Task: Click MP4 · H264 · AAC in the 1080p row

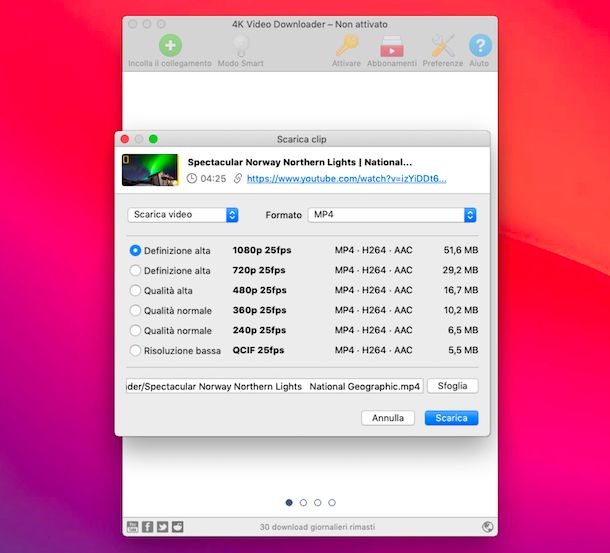Action: (x=373, y=250)
